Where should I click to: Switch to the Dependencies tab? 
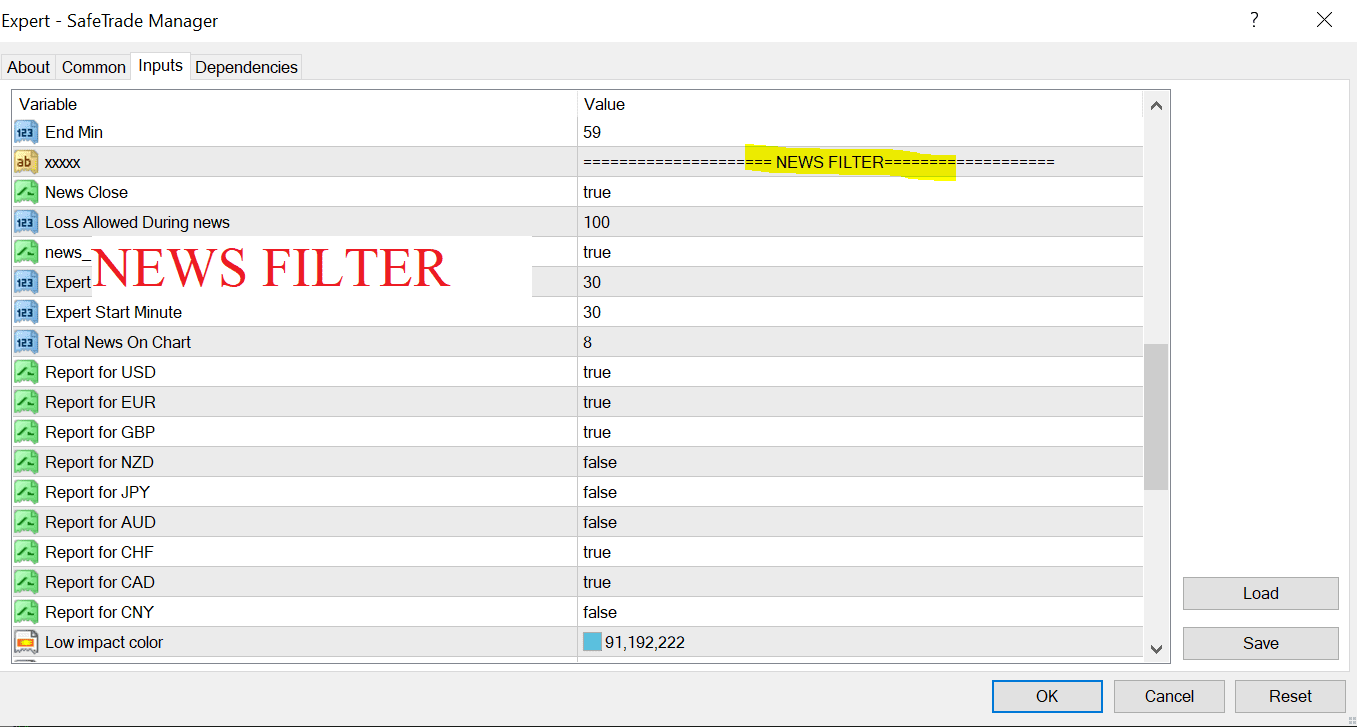pos(246,66)
